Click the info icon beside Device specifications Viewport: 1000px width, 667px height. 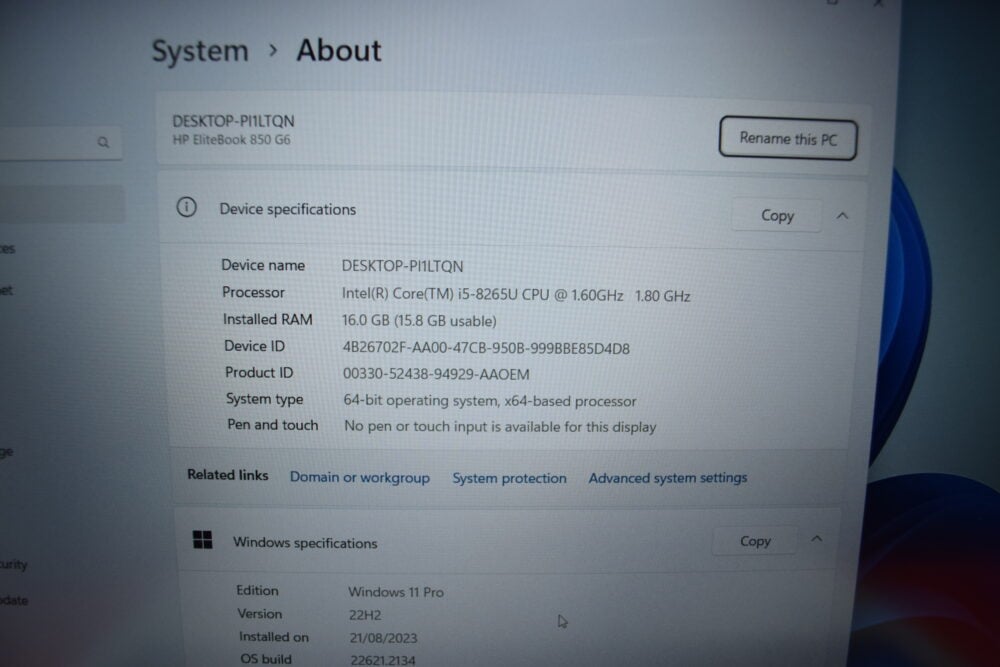point(186,207)
